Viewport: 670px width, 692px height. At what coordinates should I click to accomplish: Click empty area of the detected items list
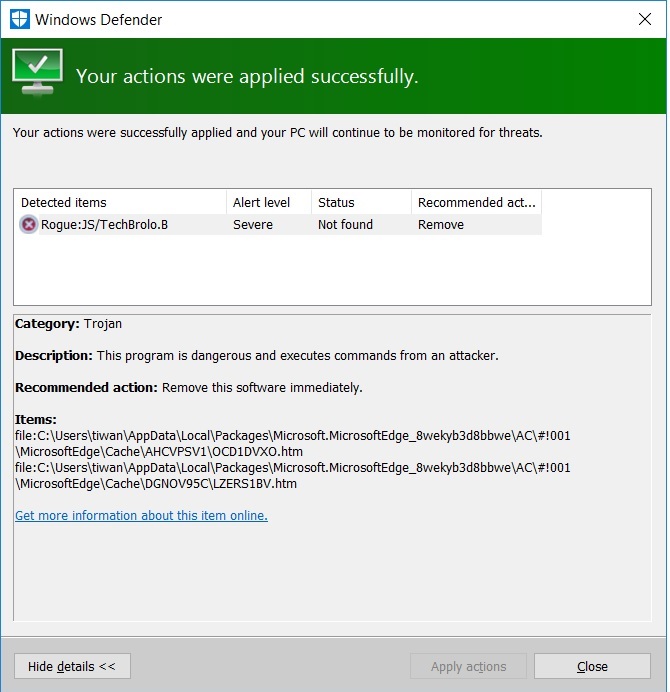[332, 269]
